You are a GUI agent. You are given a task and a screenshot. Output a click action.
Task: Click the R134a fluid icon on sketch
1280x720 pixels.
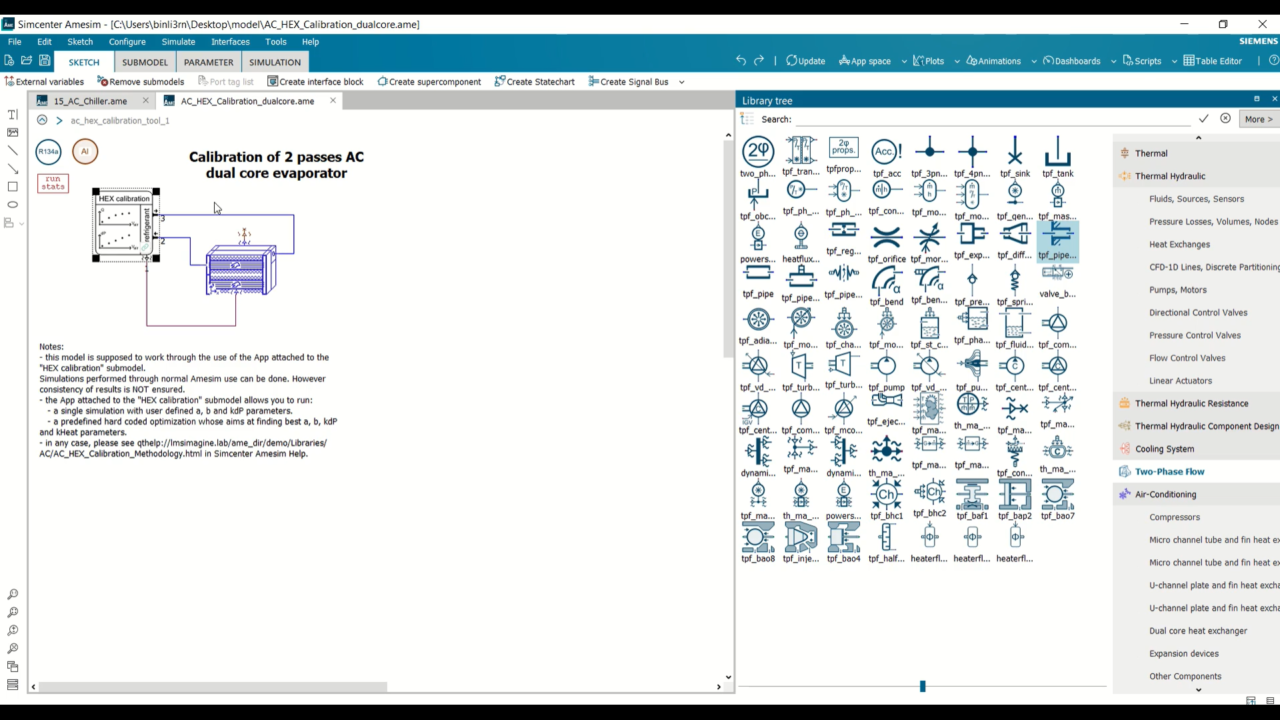click(x=48, y=152)
